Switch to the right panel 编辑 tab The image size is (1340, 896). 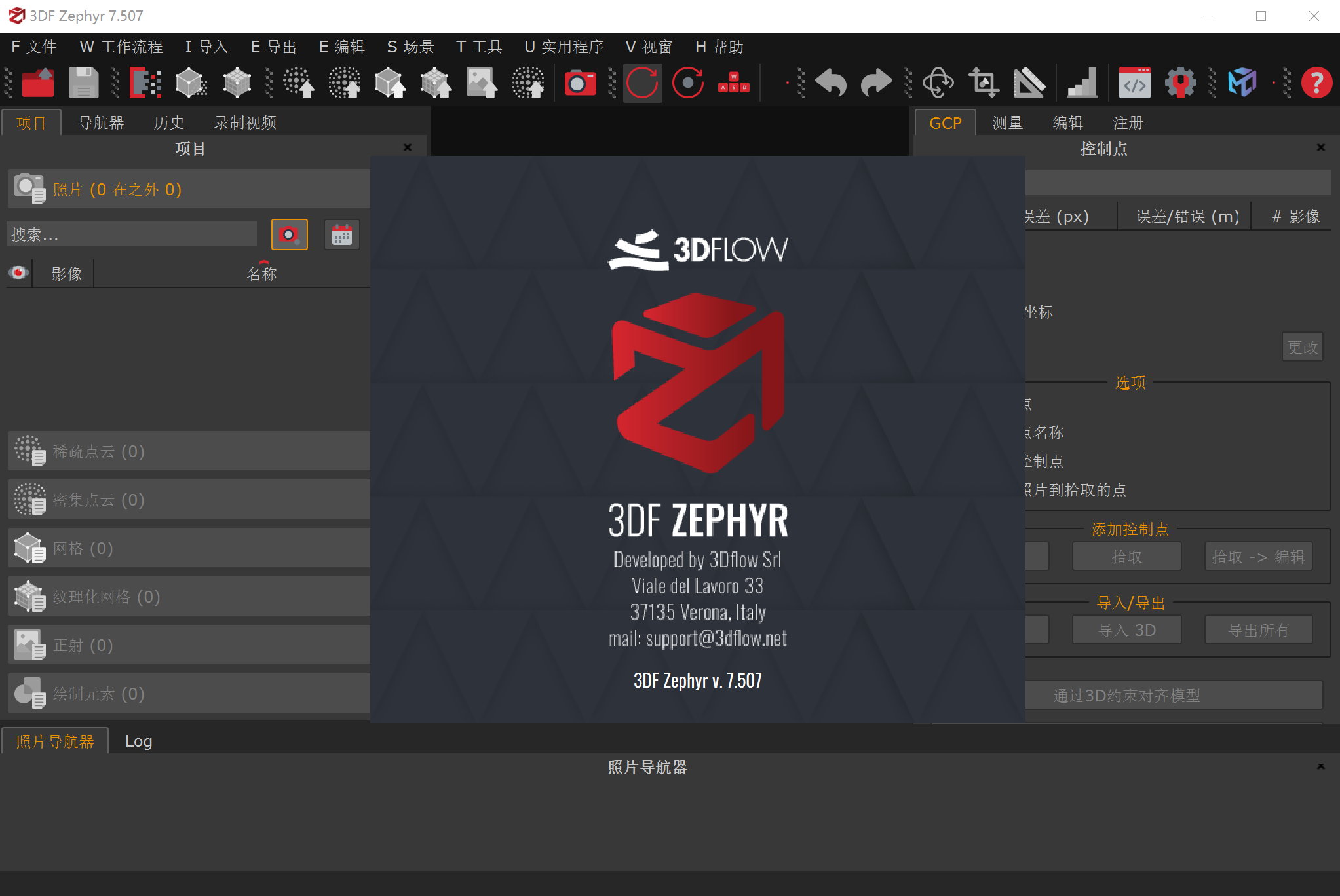[x=1068, y=122]
